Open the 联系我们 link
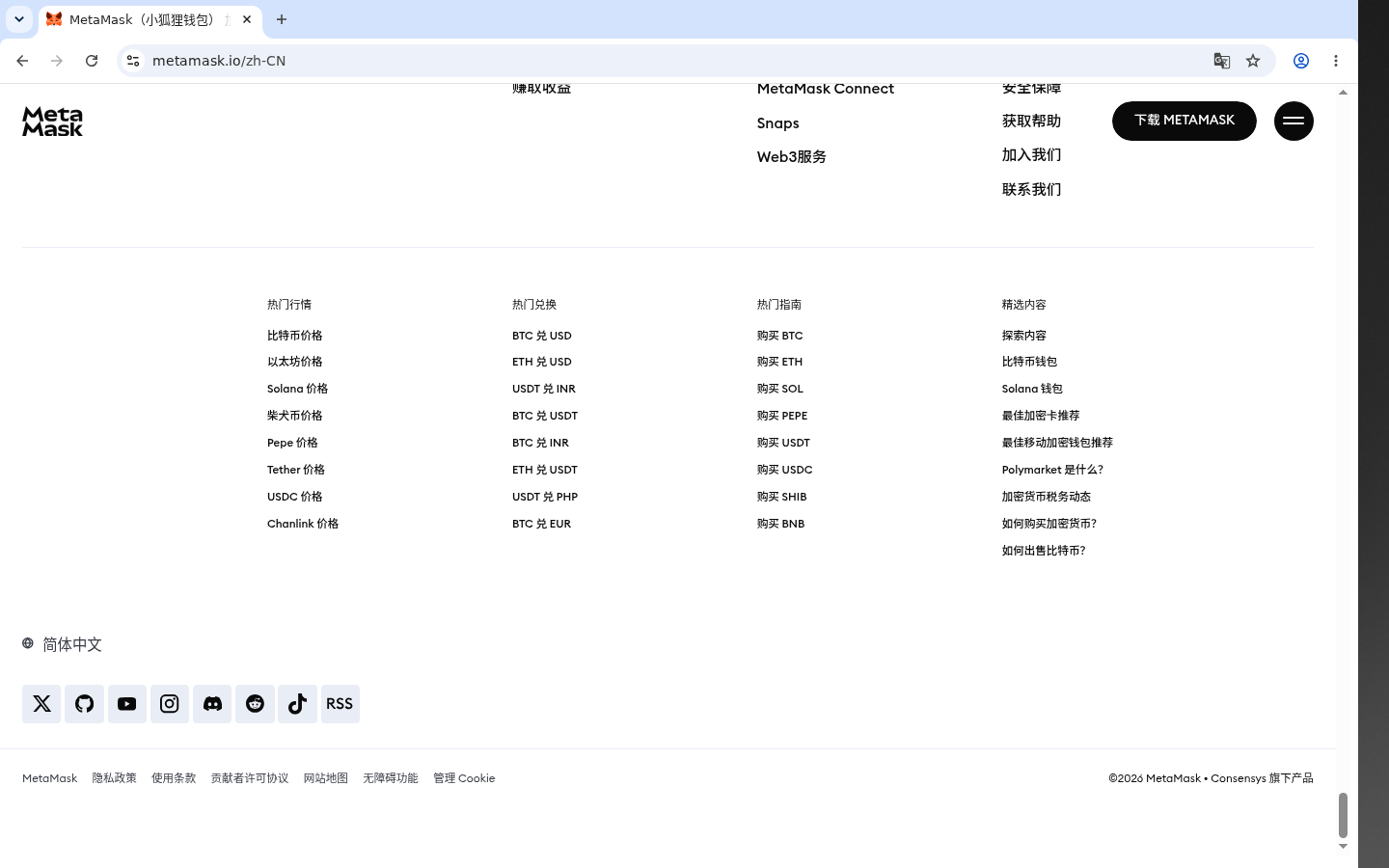Viewport: 1389px width, 868px height. (x=1031, y=189)
